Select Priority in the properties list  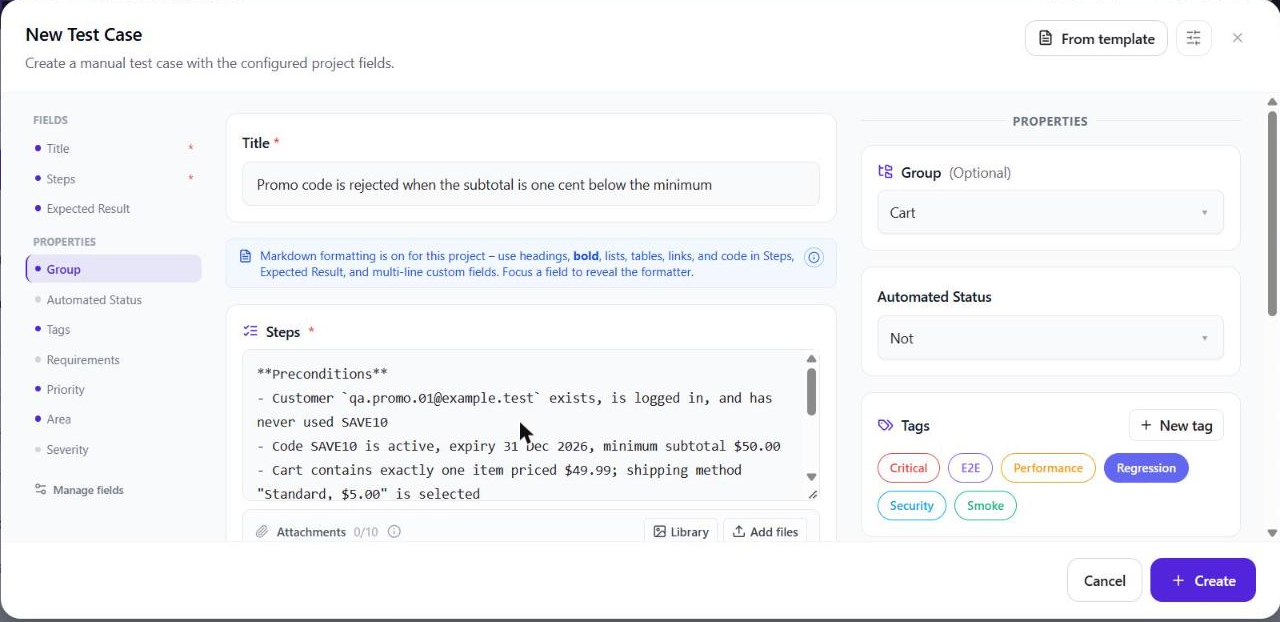tap(114, 389)
